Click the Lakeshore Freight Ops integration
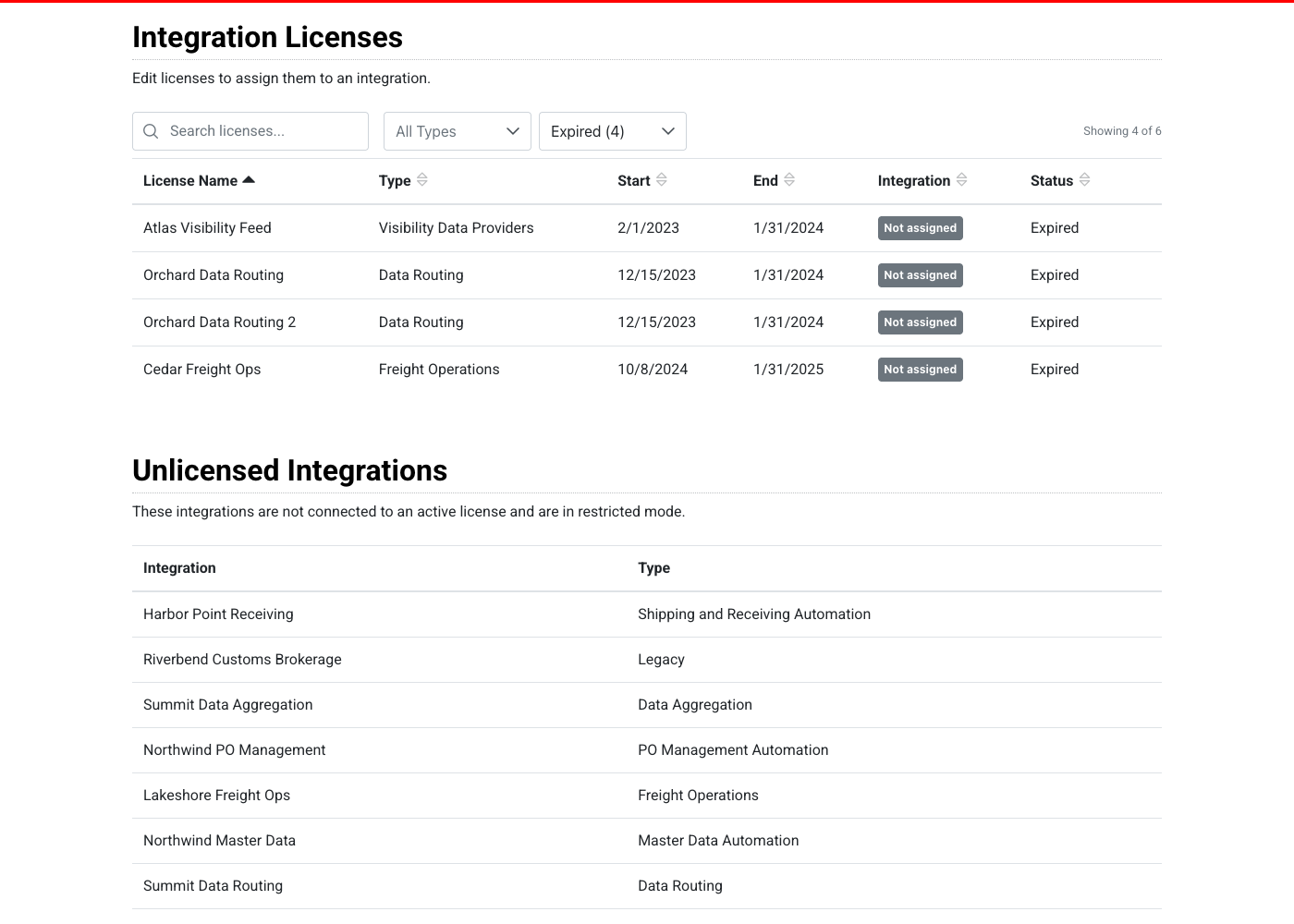Screen dimensions: 1294x924 [217, 796]
